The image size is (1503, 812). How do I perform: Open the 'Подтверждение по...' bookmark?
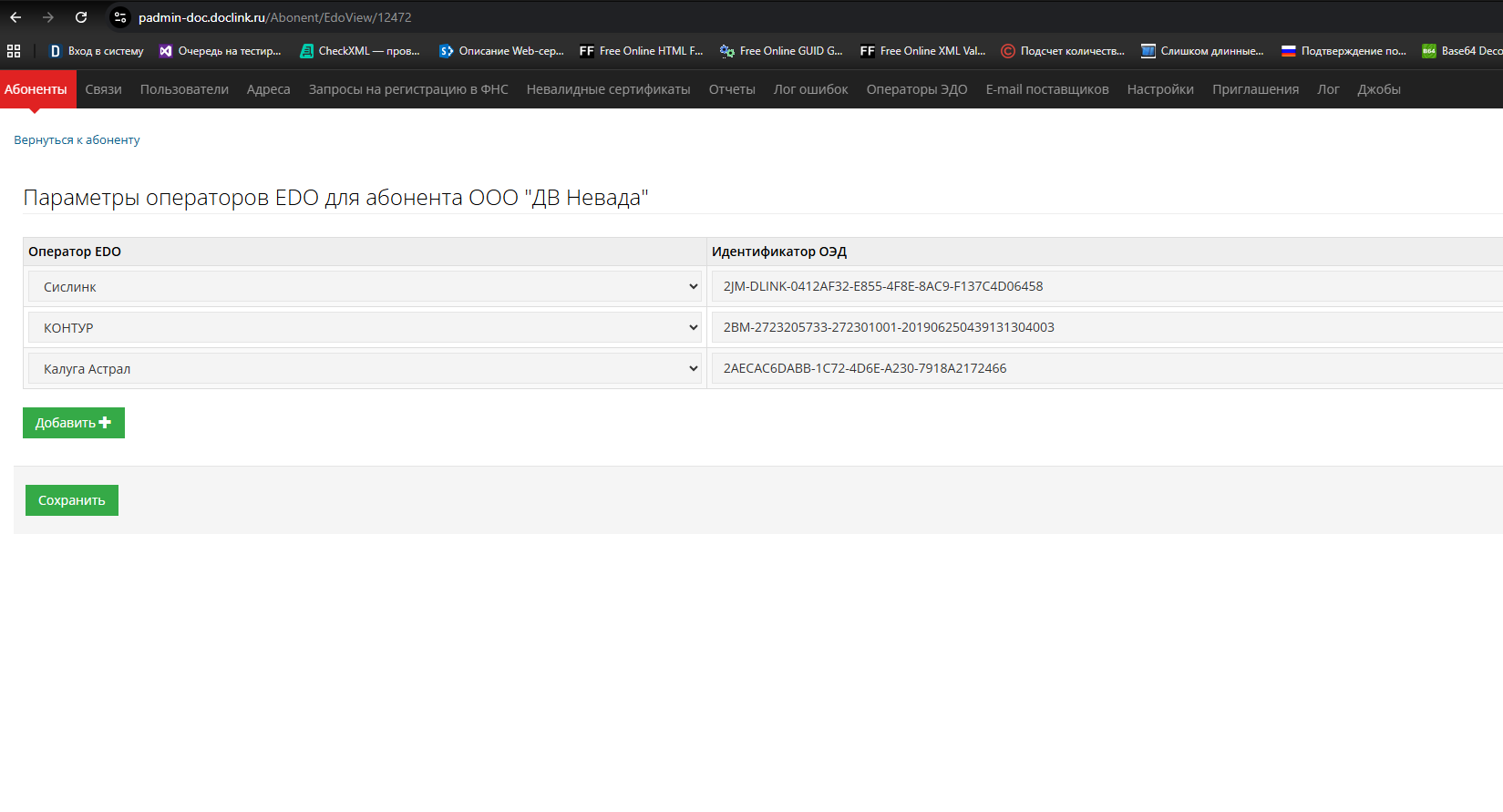pos(1343,51)
